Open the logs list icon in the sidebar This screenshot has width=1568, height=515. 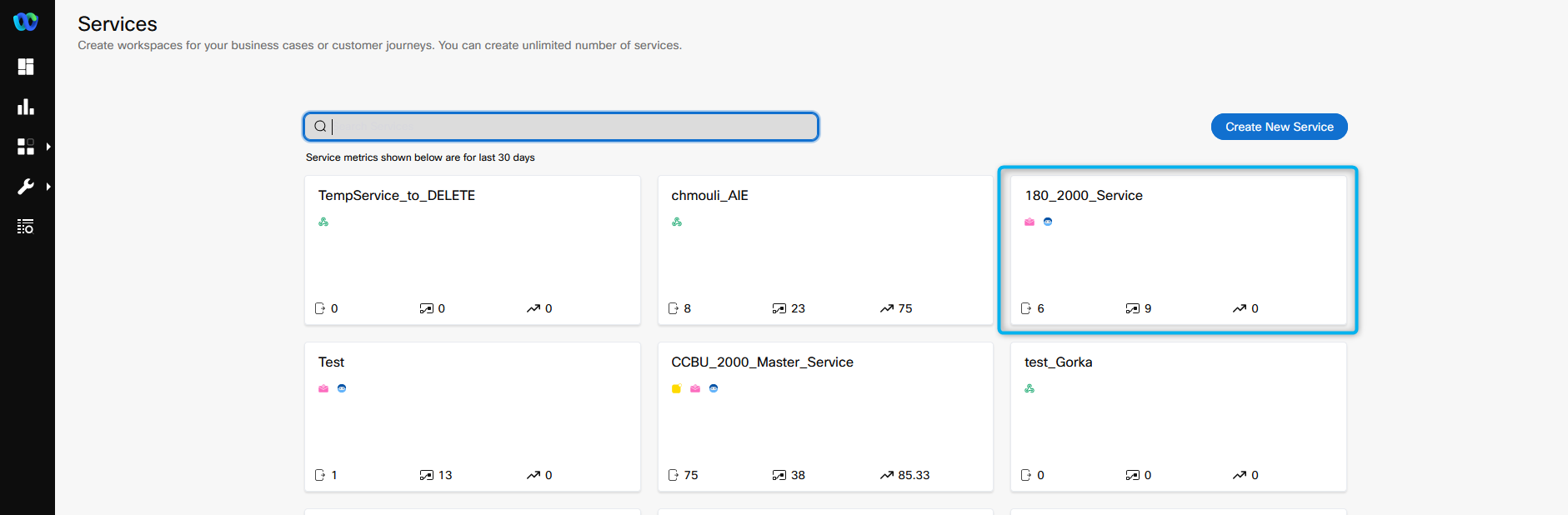pyautogui.click(x=26, y=227)
